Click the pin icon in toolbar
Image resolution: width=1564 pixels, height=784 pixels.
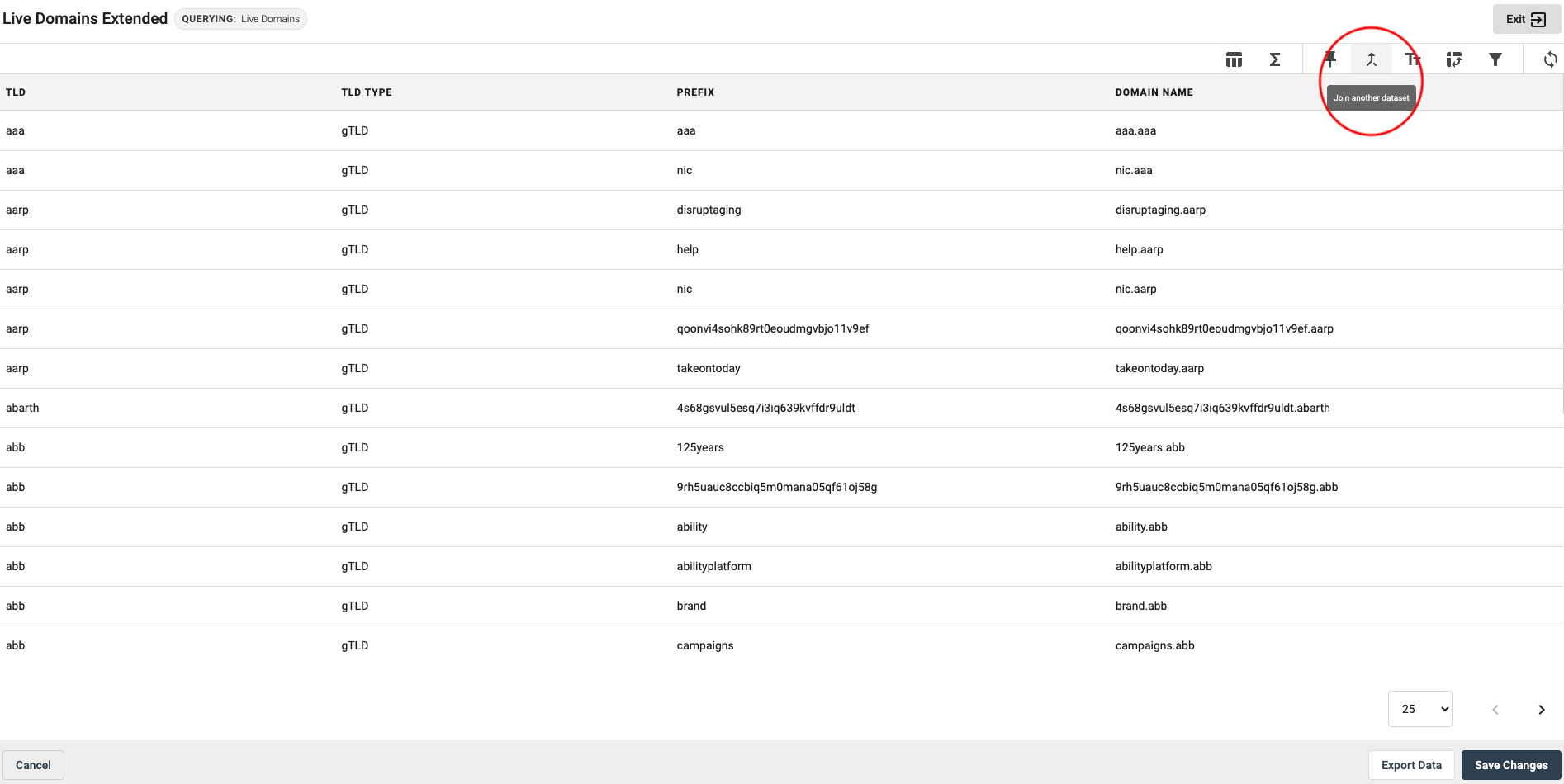(x=1330, y=59)
